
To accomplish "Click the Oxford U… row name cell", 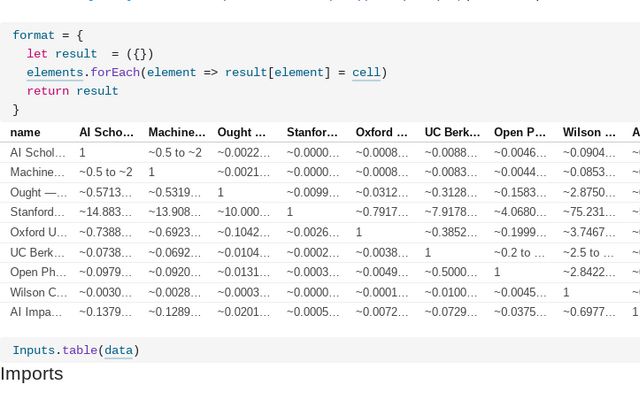I will pos(38,232).
